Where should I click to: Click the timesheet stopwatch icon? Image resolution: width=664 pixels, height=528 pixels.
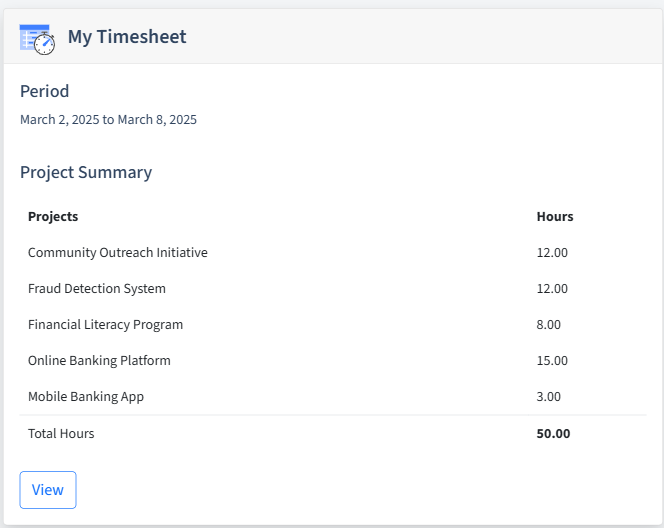[37, 39]
